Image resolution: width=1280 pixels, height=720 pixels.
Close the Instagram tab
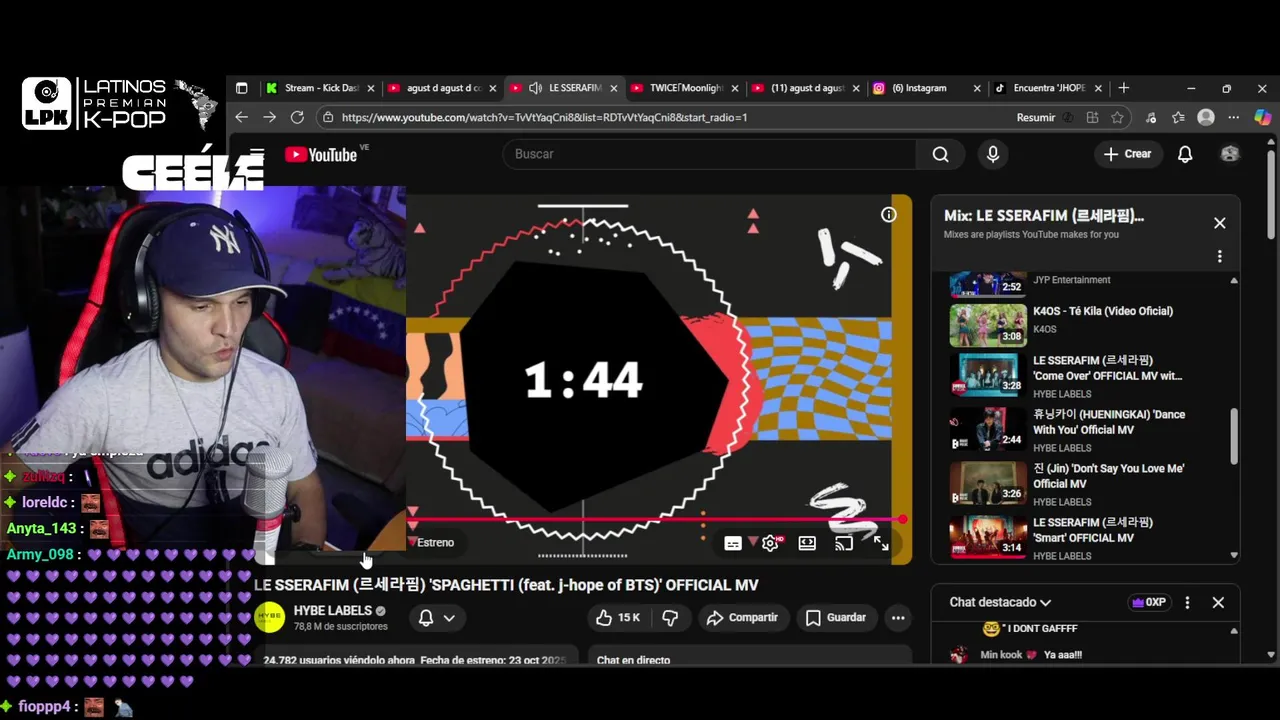[977, 88]
